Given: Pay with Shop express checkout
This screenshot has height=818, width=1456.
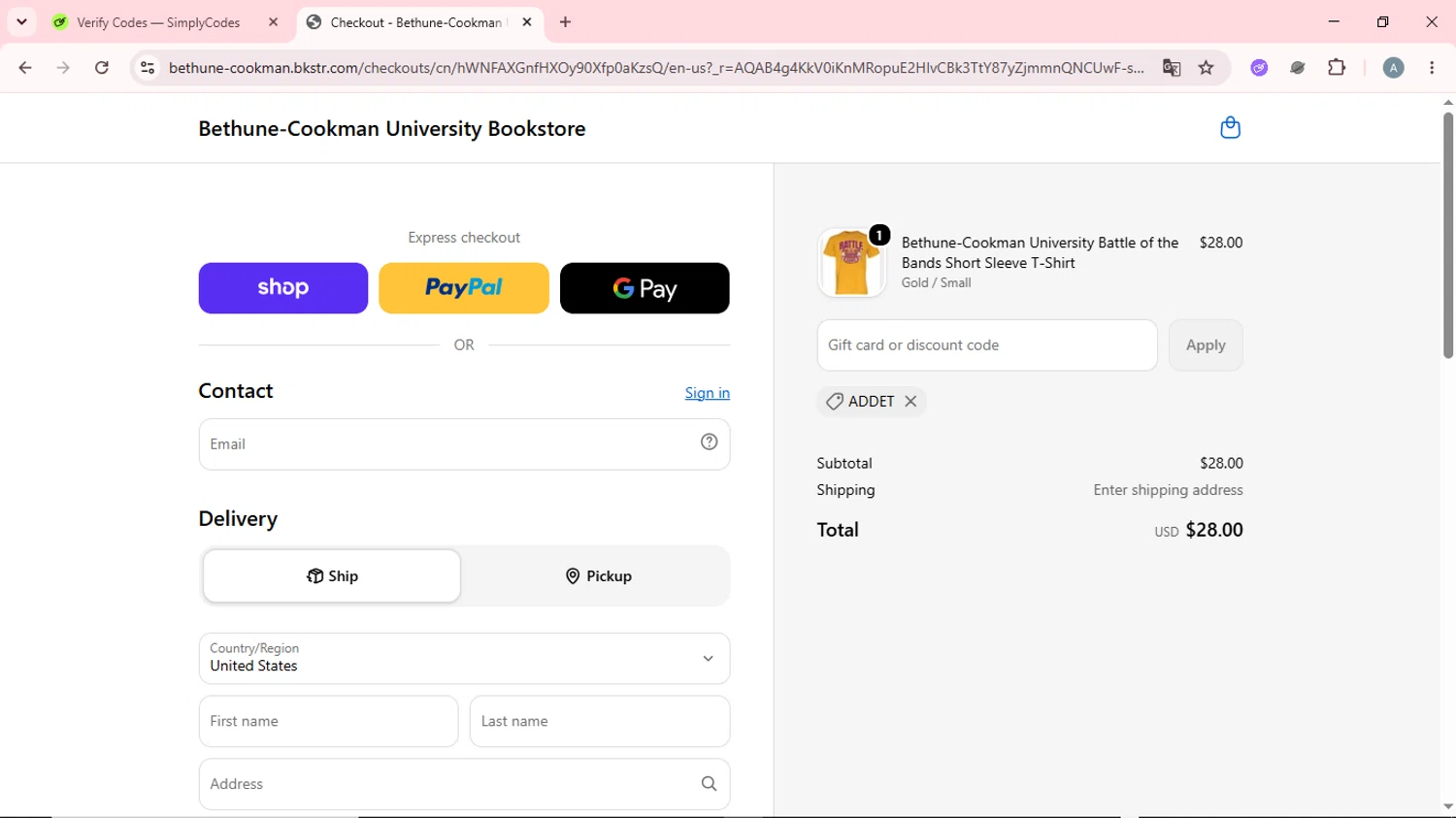Looking at the screenshot, I should pyautogui.click(x=283, y=288).
